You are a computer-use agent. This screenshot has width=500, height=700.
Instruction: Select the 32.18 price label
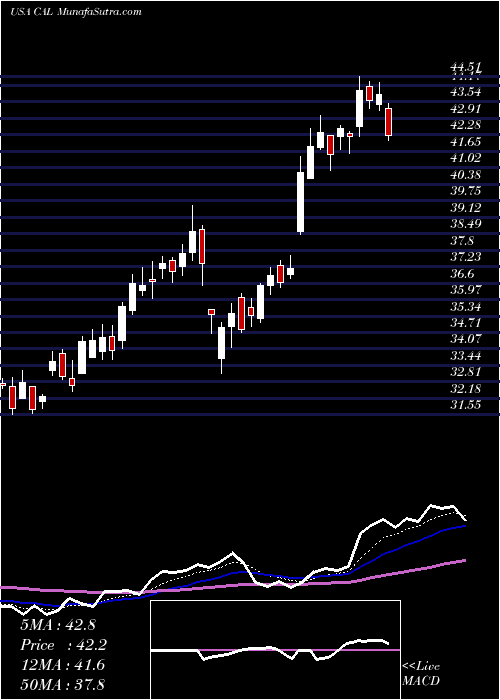click(467, 389)
